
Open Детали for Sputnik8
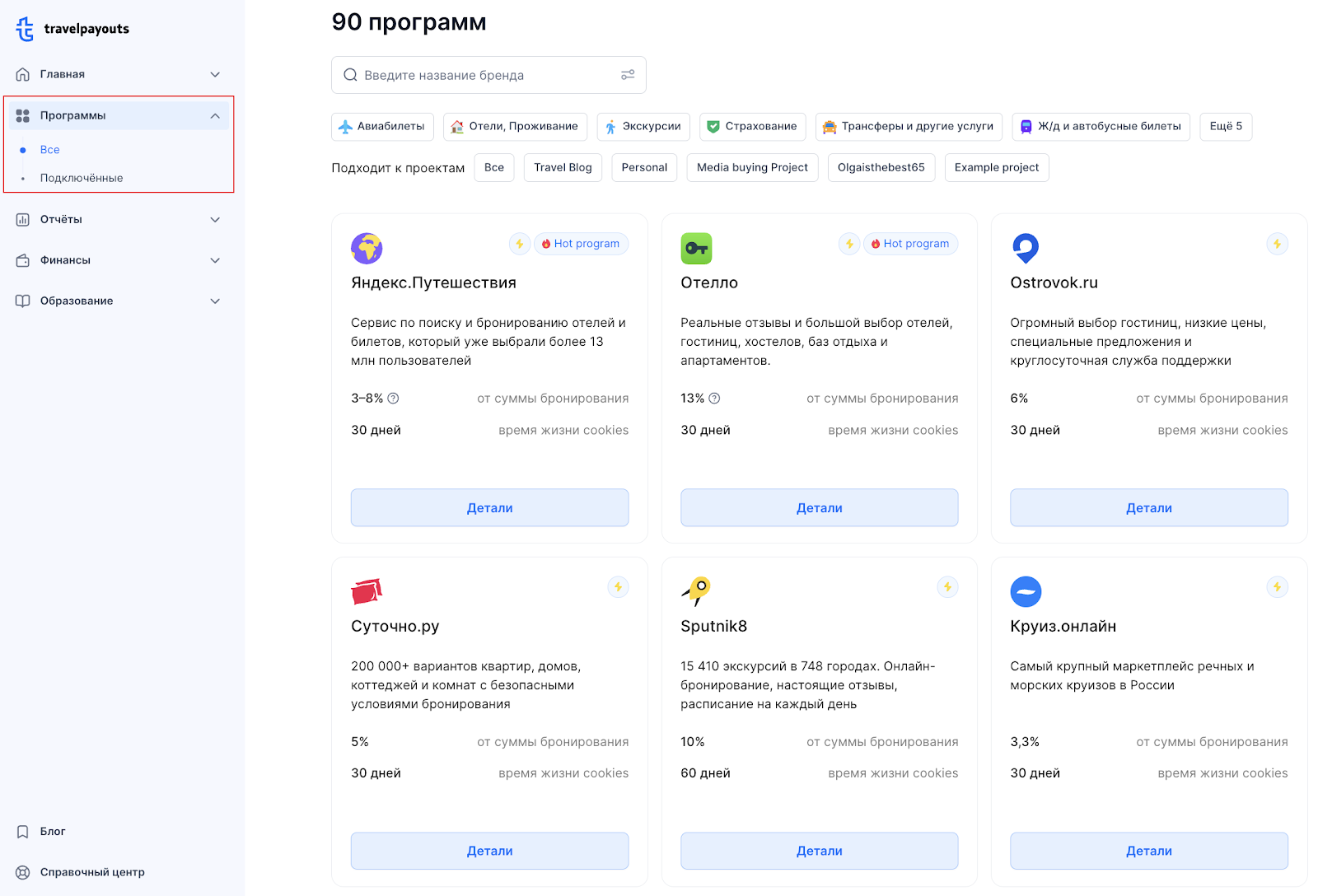point(820,851)
